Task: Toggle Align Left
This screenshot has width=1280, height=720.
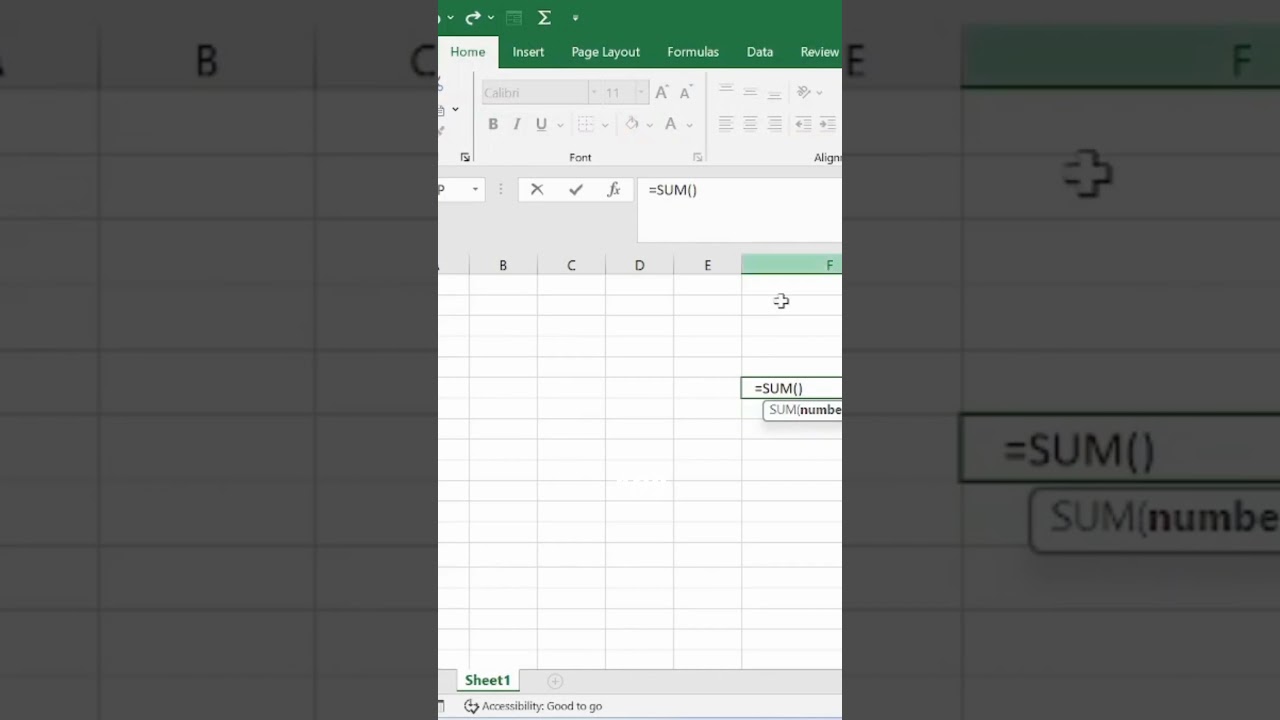Action: [726, 124]
